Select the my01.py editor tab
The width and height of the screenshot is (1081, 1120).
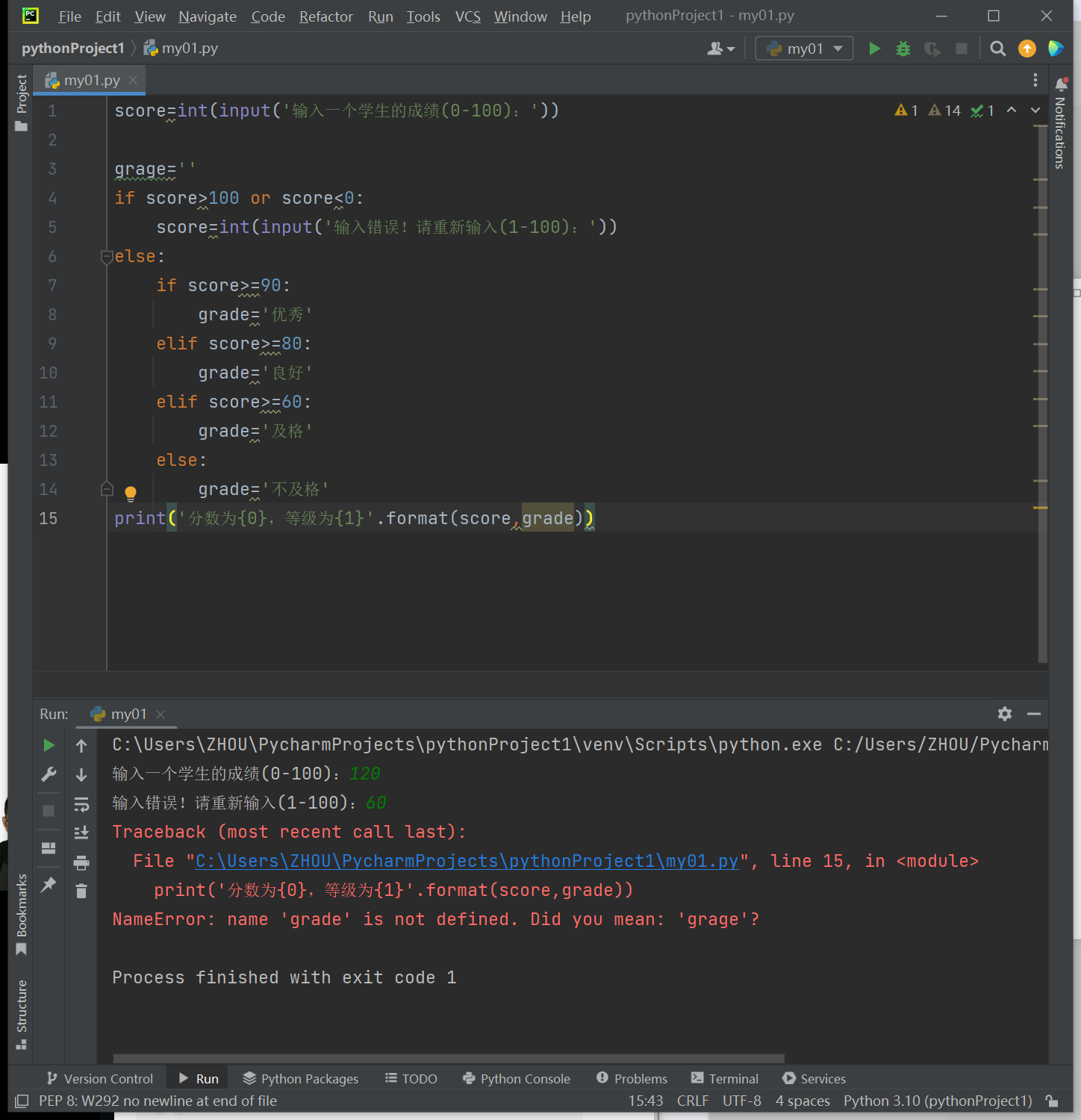pos(91,80)
